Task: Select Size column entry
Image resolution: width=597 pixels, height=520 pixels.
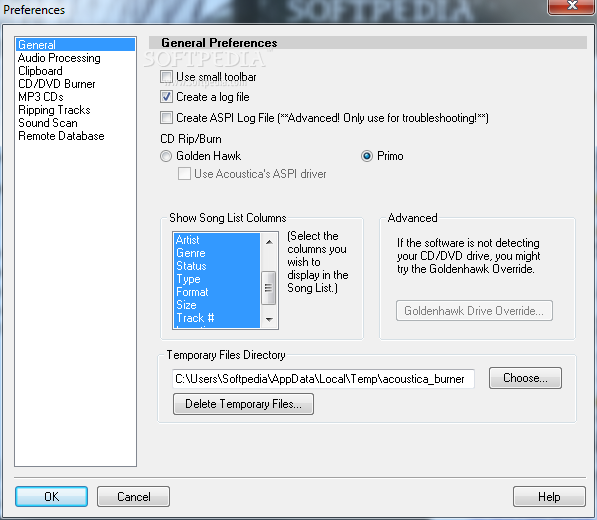Action: (x=217, y=305)
